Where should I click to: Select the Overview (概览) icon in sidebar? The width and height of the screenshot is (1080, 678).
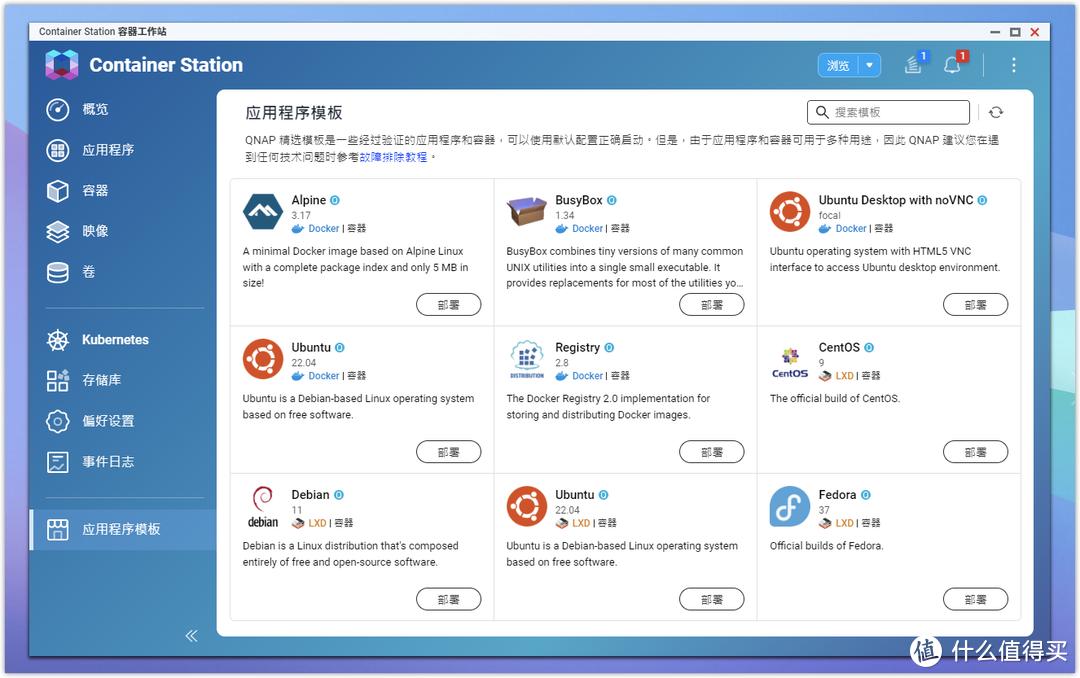pyautogui.click(x=58, y=109)
